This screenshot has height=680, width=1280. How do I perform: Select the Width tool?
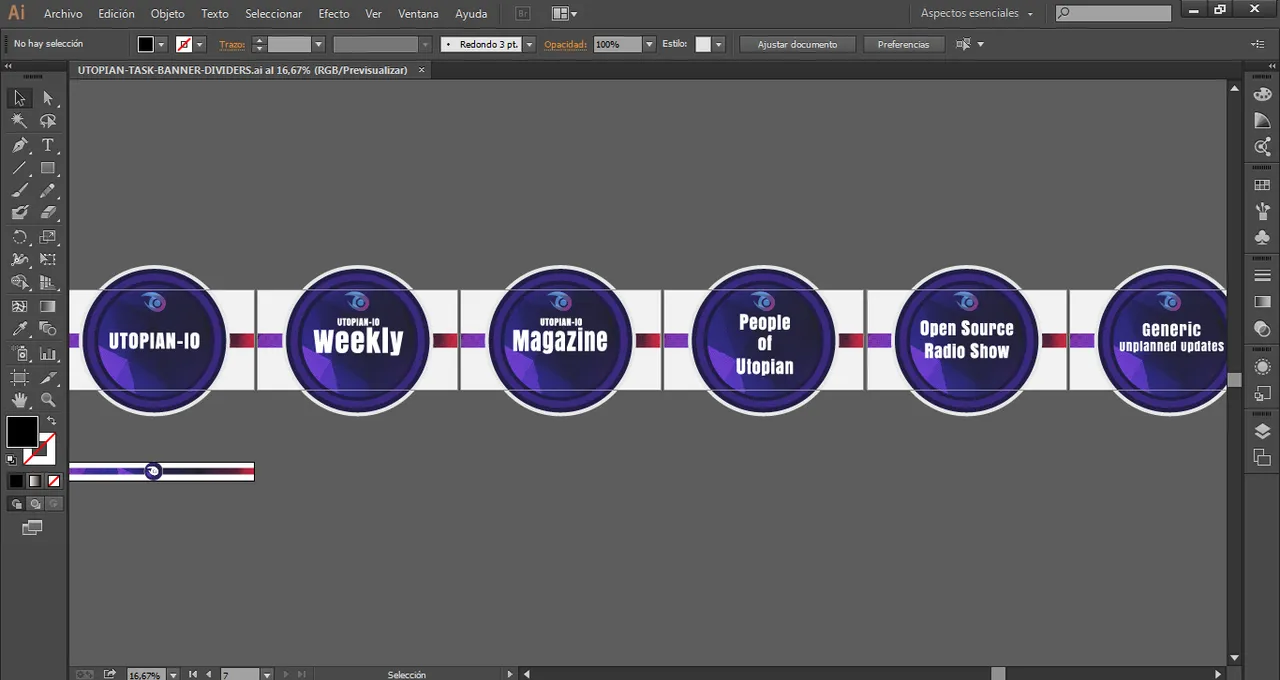coord(19,260)
